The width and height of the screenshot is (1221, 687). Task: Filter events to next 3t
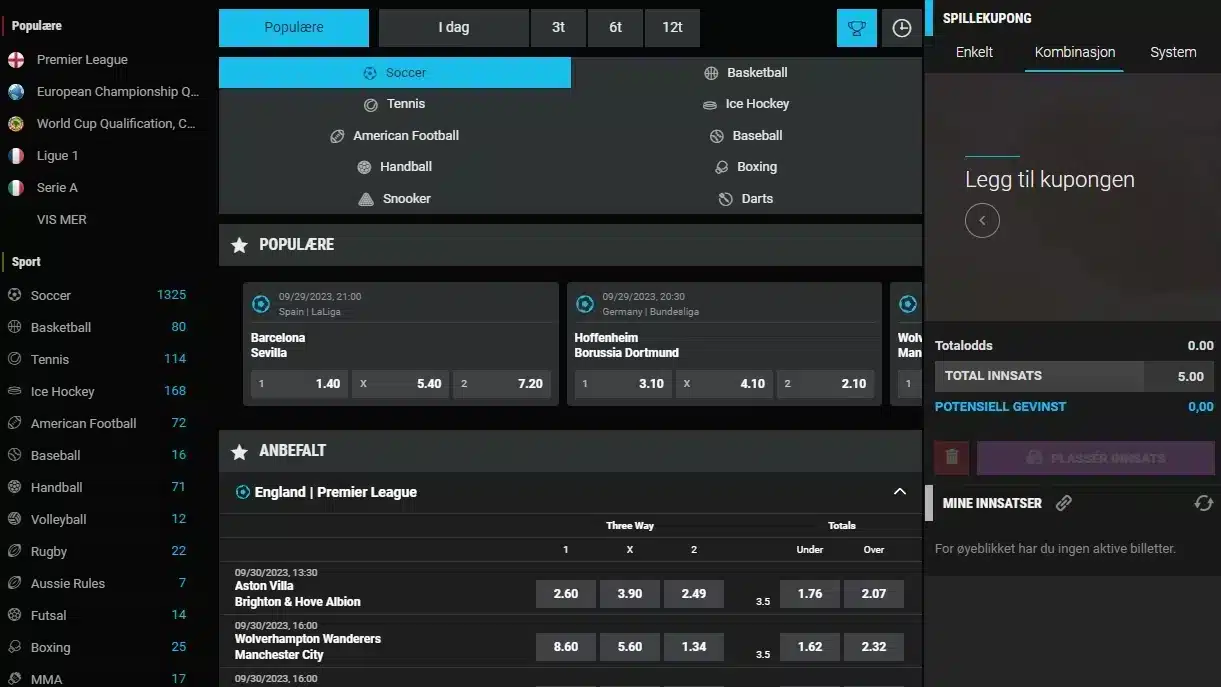(x=558, y=28)
